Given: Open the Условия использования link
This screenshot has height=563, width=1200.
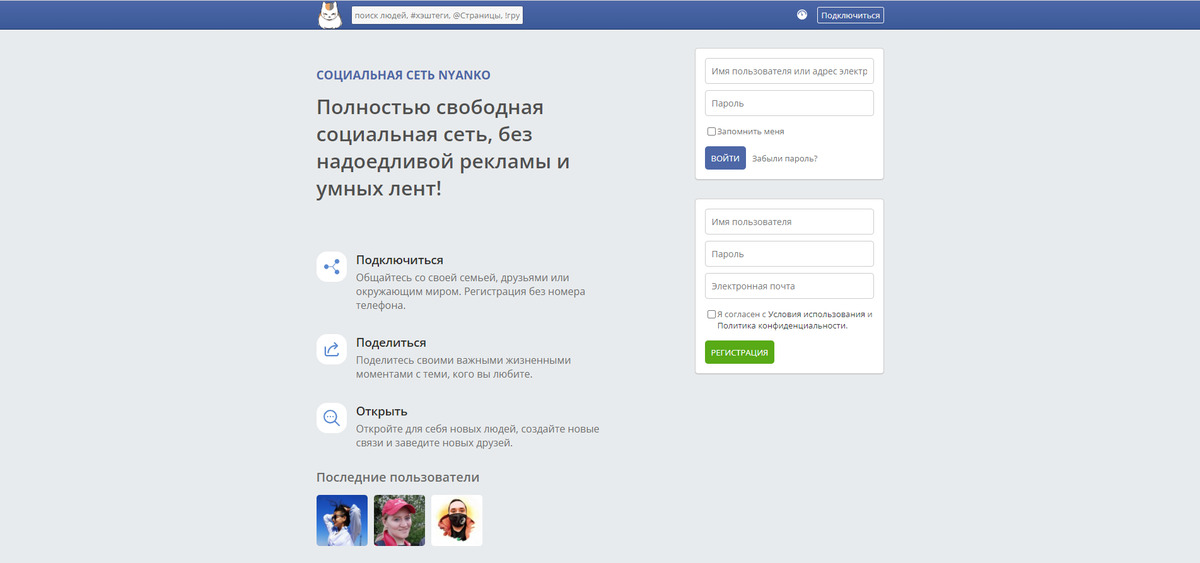Looking at the screenshot, I should [x=816, y=314].
